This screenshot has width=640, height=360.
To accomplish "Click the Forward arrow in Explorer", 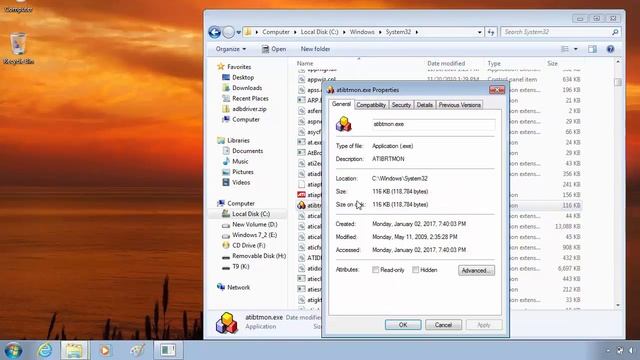I will coord(229,32).
